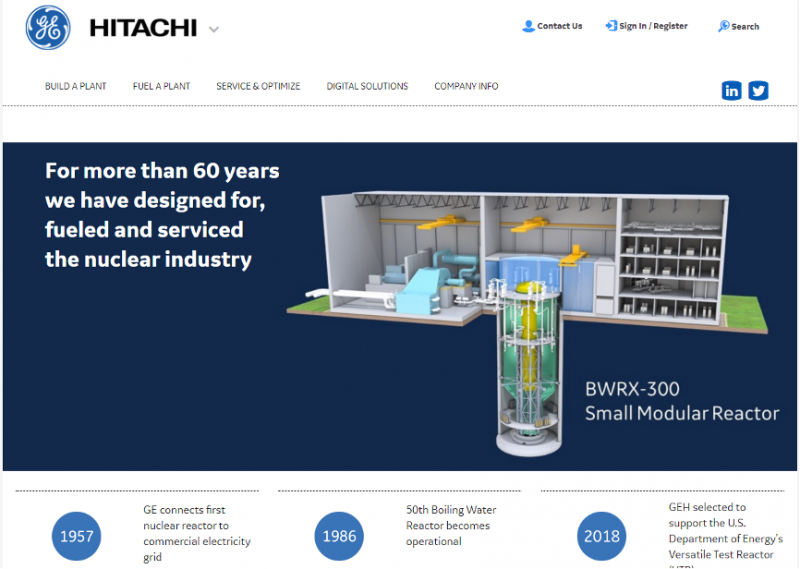Open the Digital Solutions menu
This screenshot has width=800, height=569.
click(x=367, y=86)
